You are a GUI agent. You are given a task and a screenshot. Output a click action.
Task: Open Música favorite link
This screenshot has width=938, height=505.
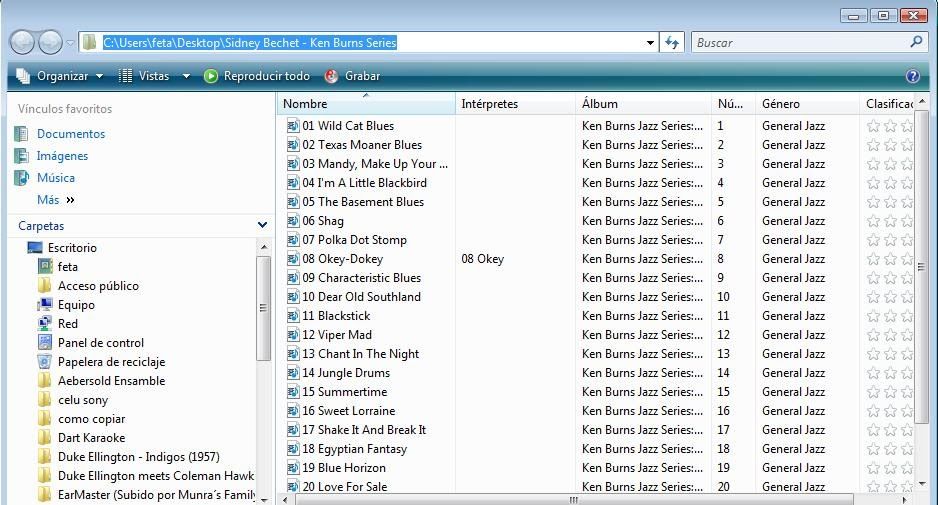[56, 178]
